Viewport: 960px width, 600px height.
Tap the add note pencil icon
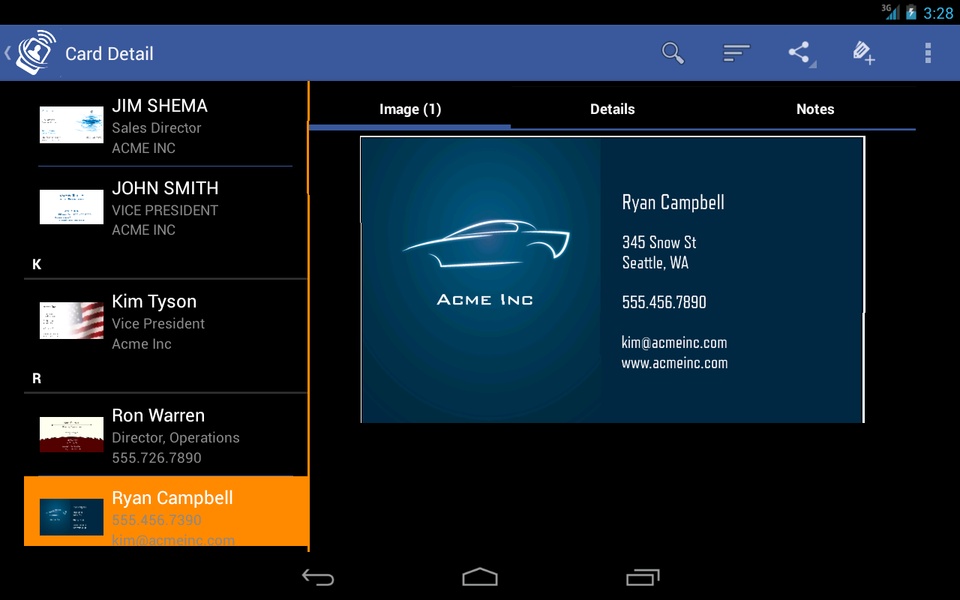coord(863,53)
